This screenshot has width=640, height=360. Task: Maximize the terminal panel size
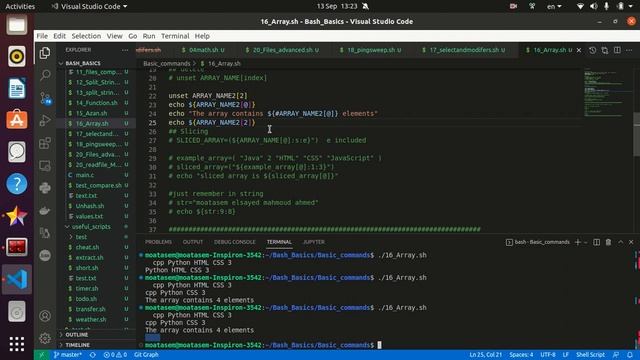620,242
